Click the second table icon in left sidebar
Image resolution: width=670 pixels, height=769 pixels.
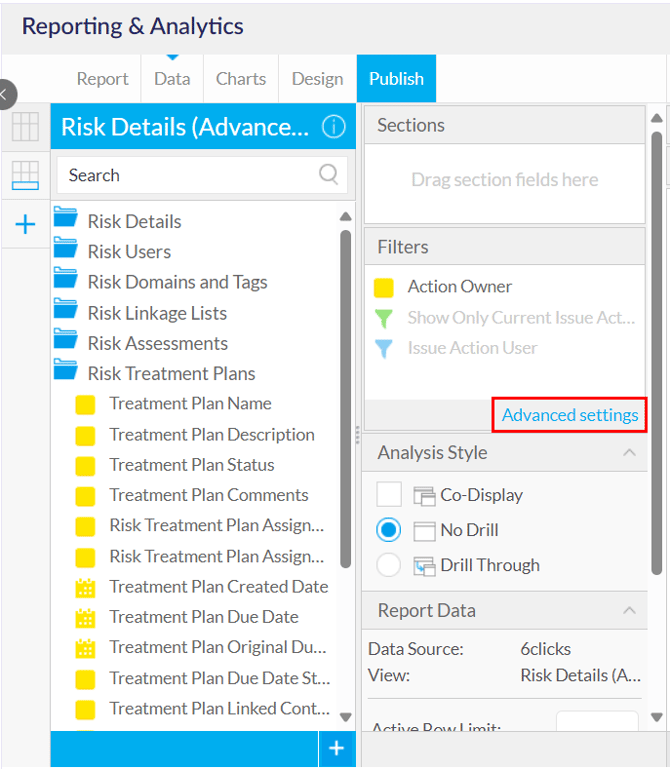[x=25, y=175]
